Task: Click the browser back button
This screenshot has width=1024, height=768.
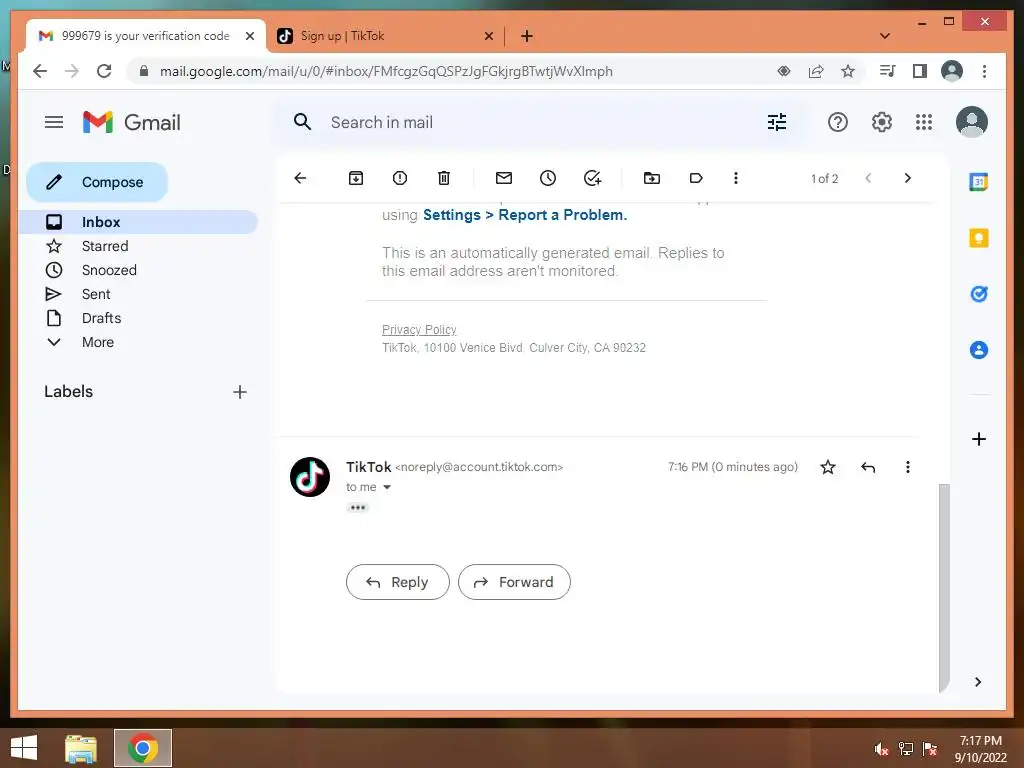Action: [40, 71]
